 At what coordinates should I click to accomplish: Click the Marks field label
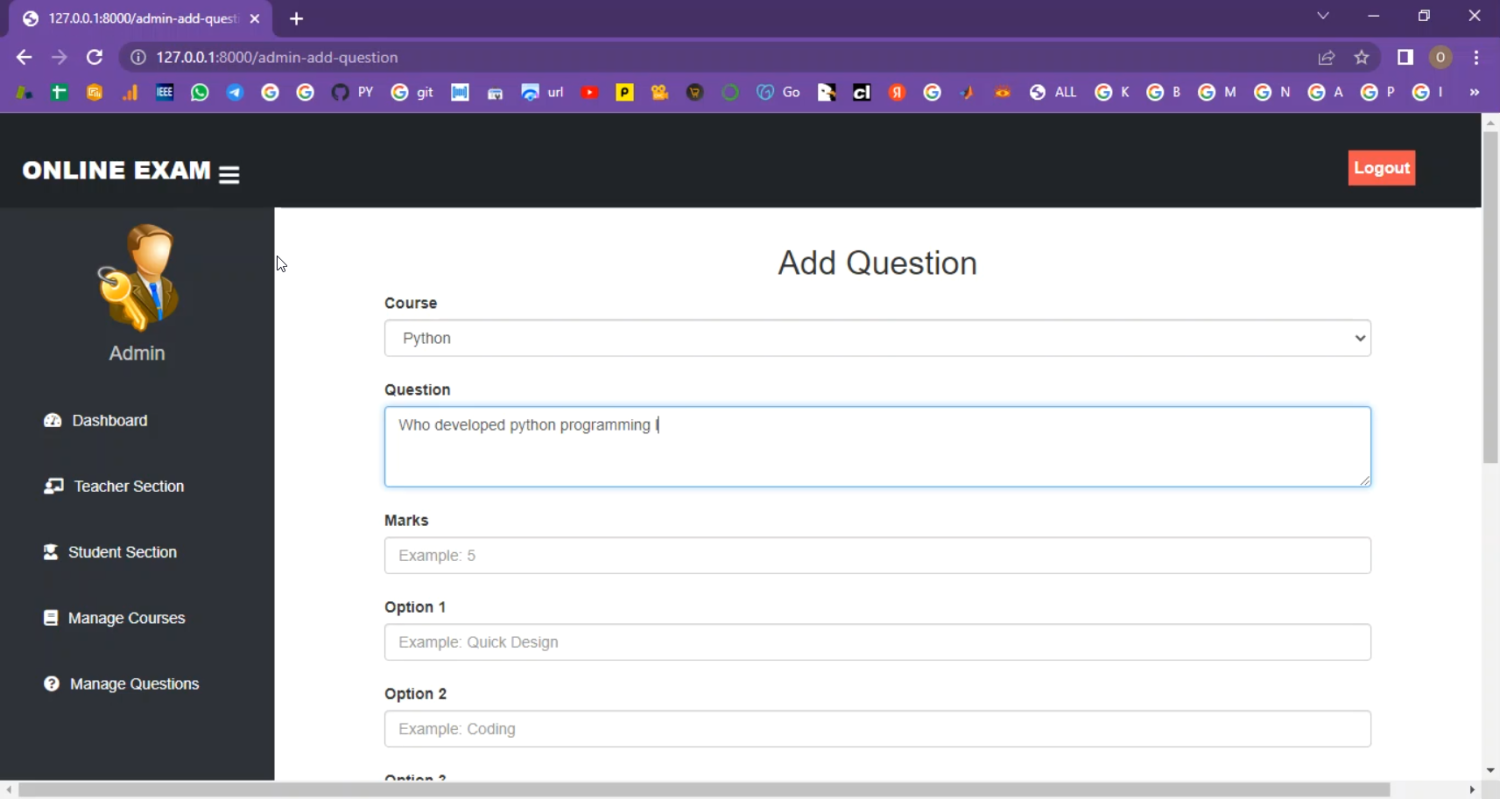pyautogui.click(x=406, y=520)
